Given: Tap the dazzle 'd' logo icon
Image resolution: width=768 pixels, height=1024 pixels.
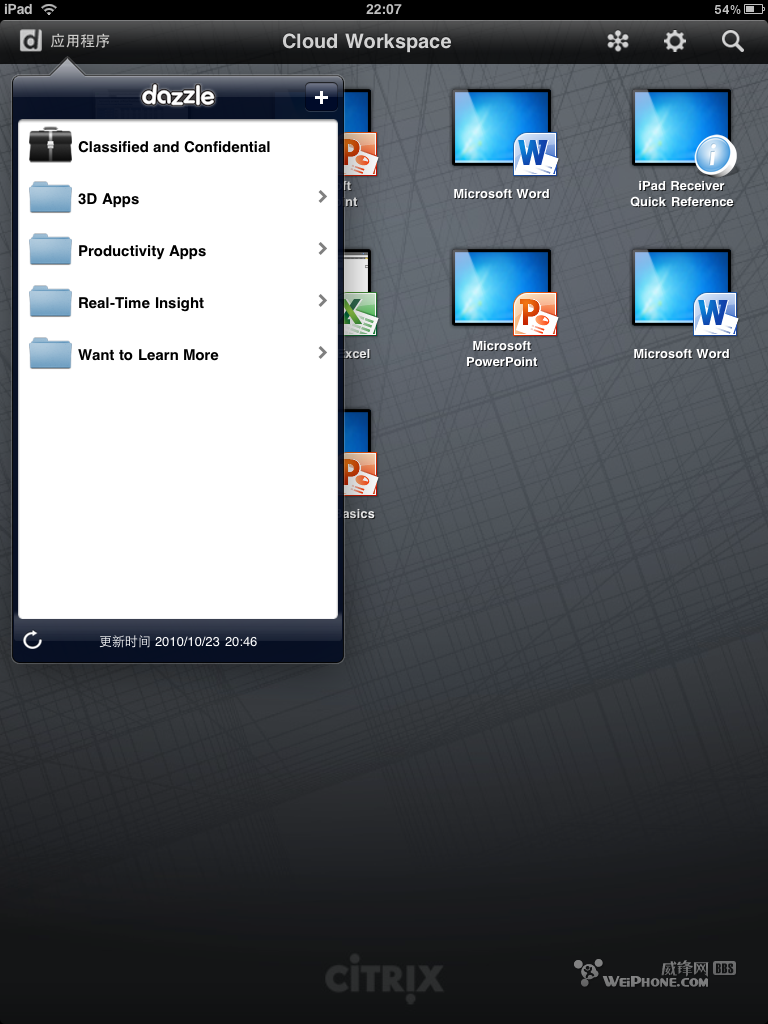Looking at the screenshot, I should 31,41.
